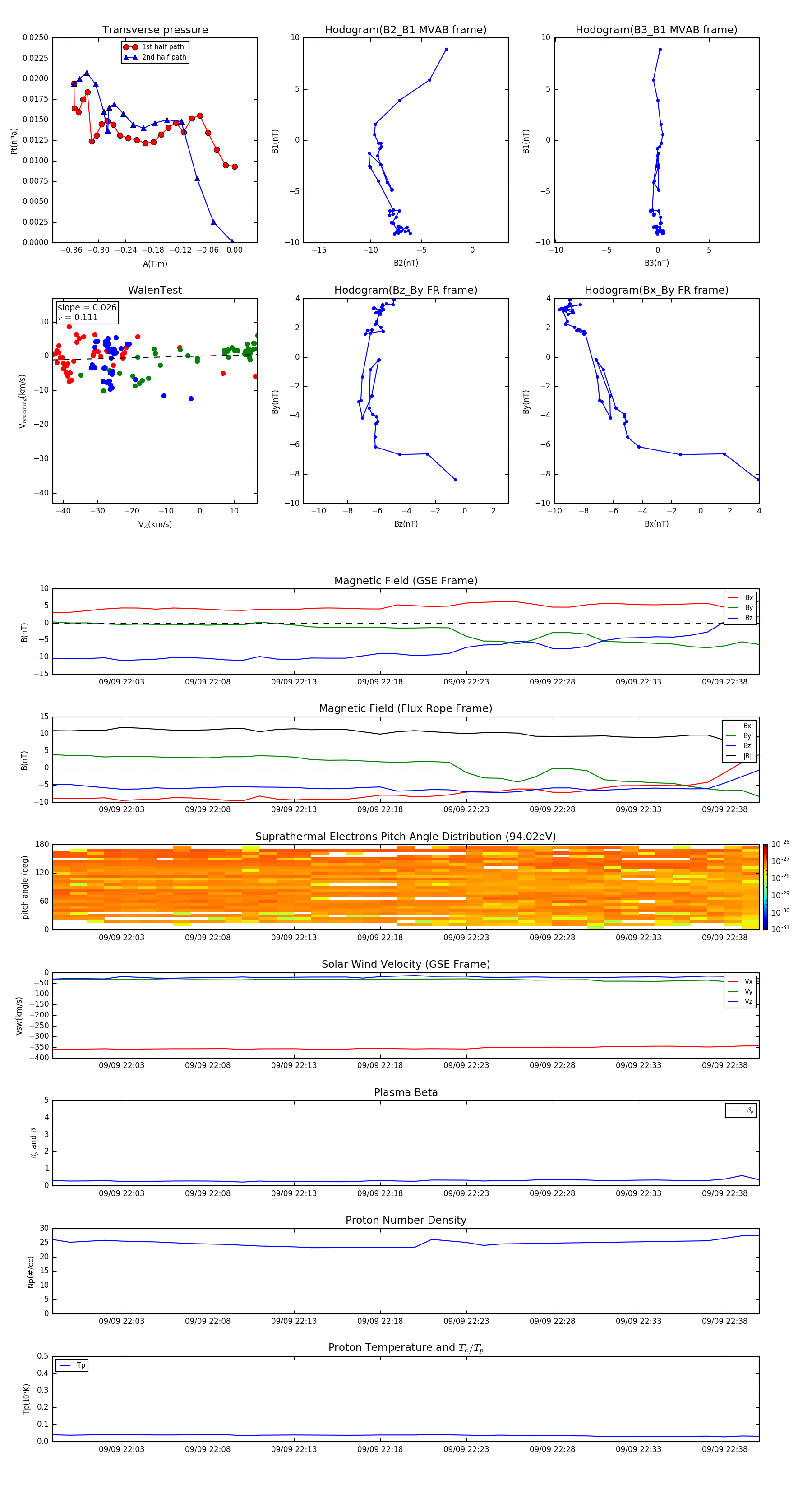
Task: Click '-400' tick on velocity axis
Action: pos(39,1058)
